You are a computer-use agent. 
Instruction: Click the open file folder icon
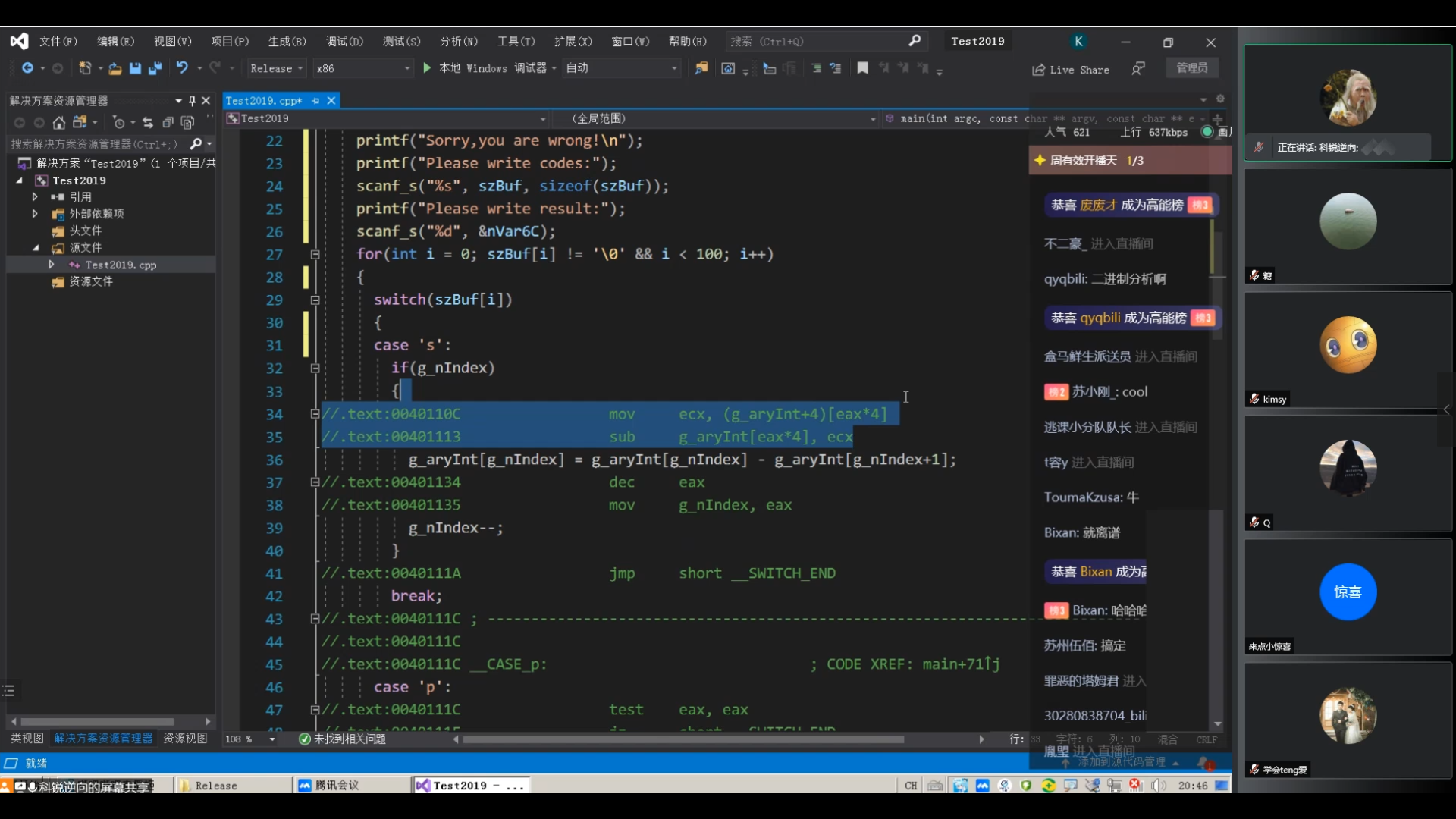click(x=115, y=68)
